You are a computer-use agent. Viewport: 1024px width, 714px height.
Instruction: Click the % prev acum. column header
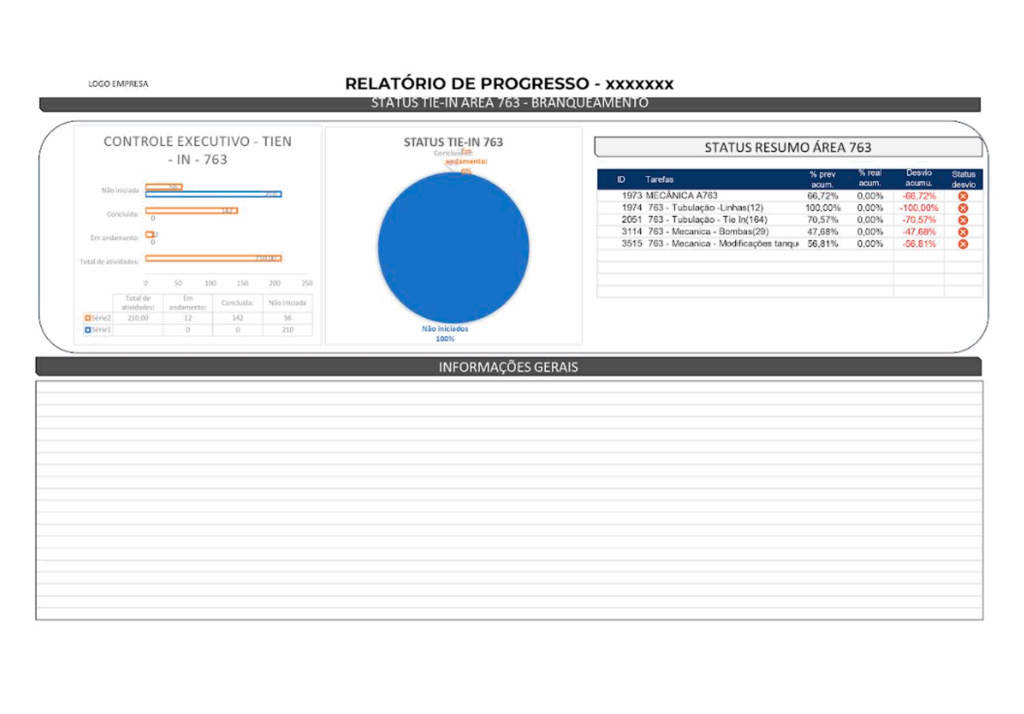coord(823,179)
